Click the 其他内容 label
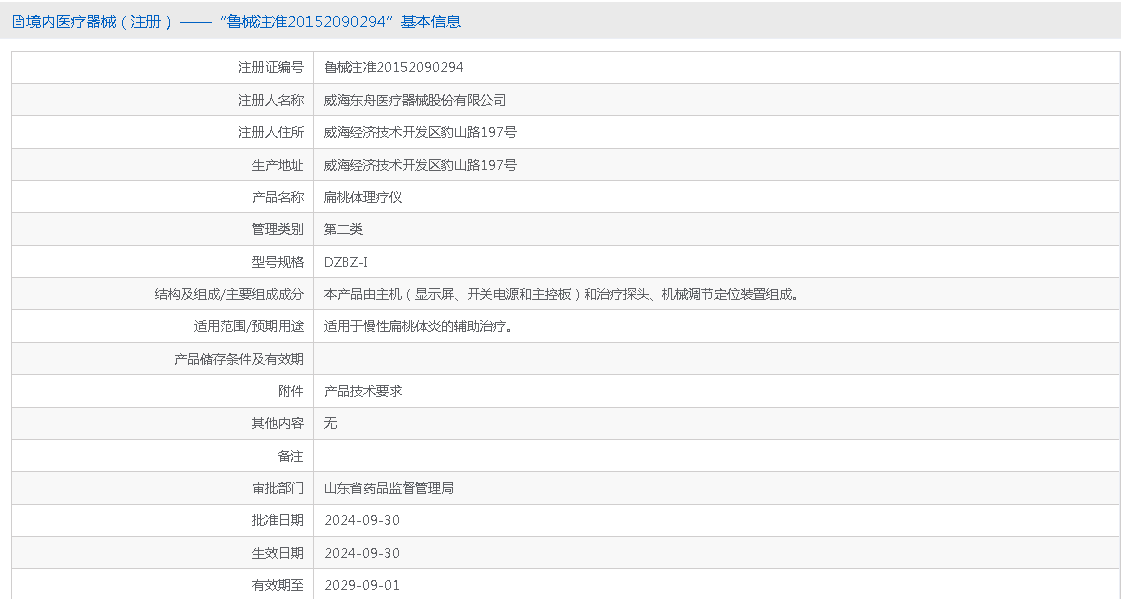 point(277,424)
